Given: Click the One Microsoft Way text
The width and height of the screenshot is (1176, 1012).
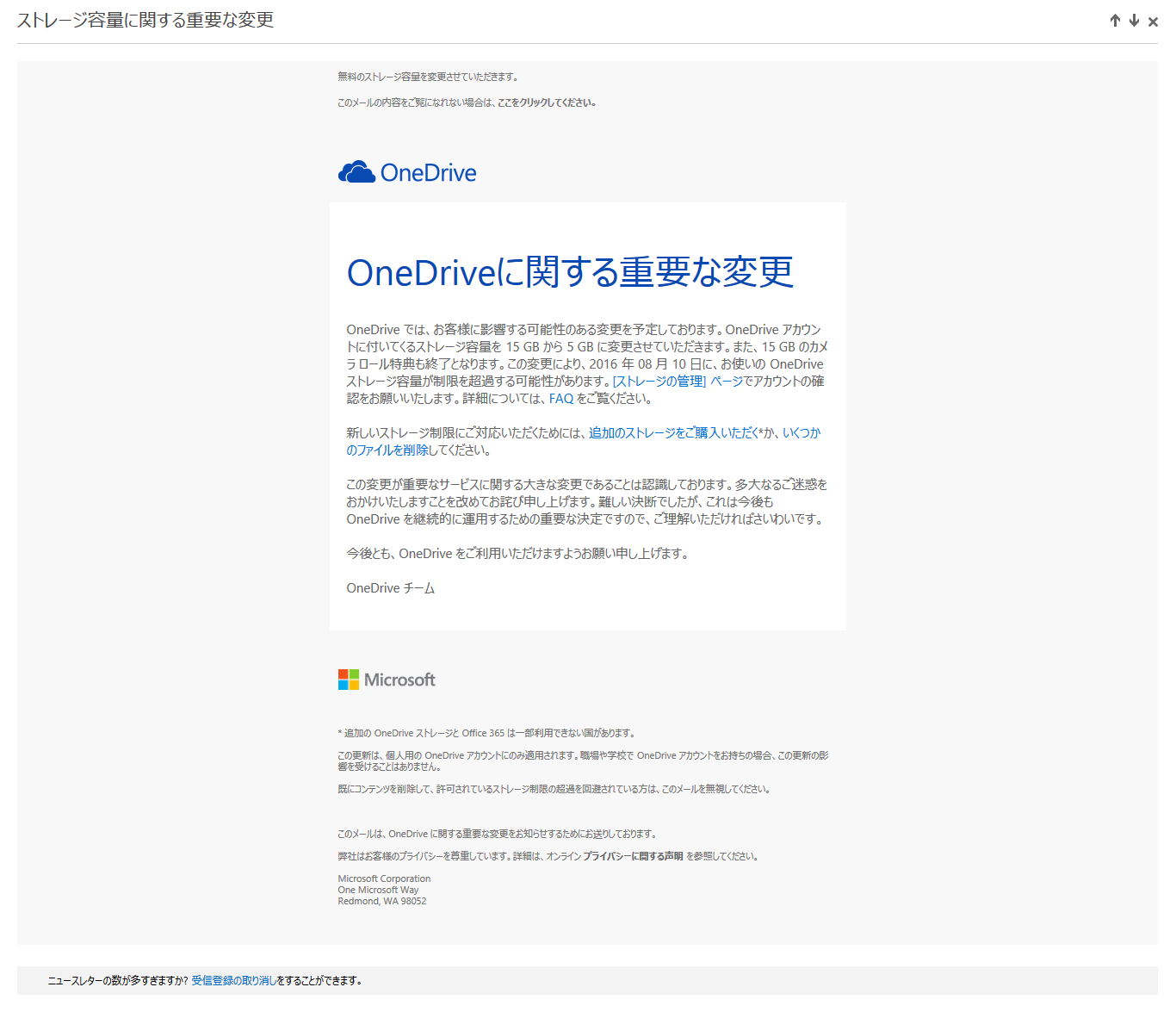Looking at the screenshot, I should [x=378, y=890].
